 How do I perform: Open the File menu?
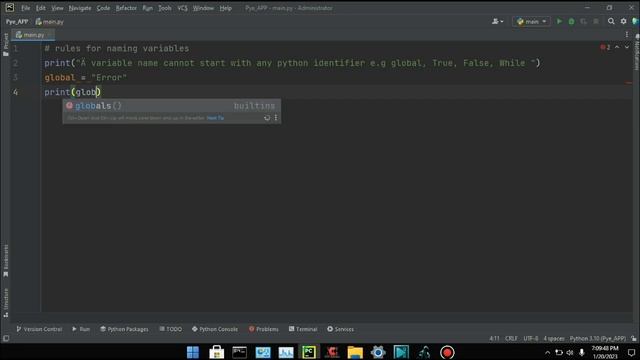click(25, 8)
